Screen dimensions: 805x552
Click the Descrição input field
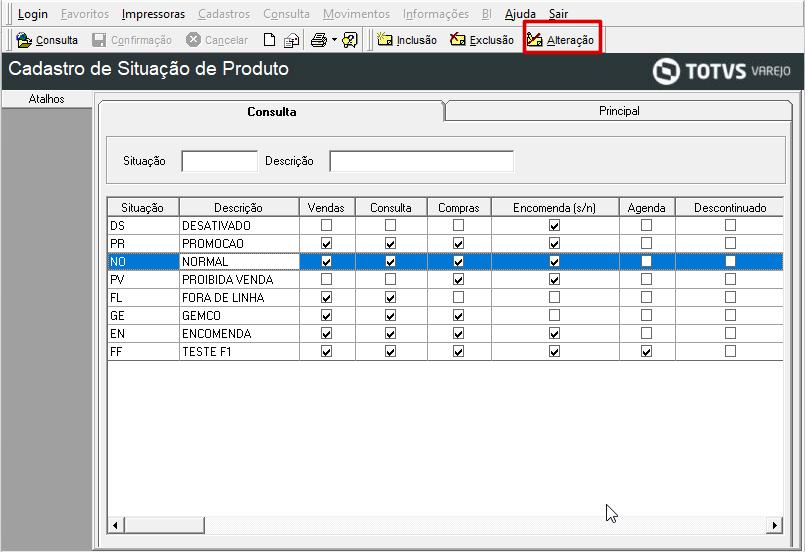(x=421, y=161)
